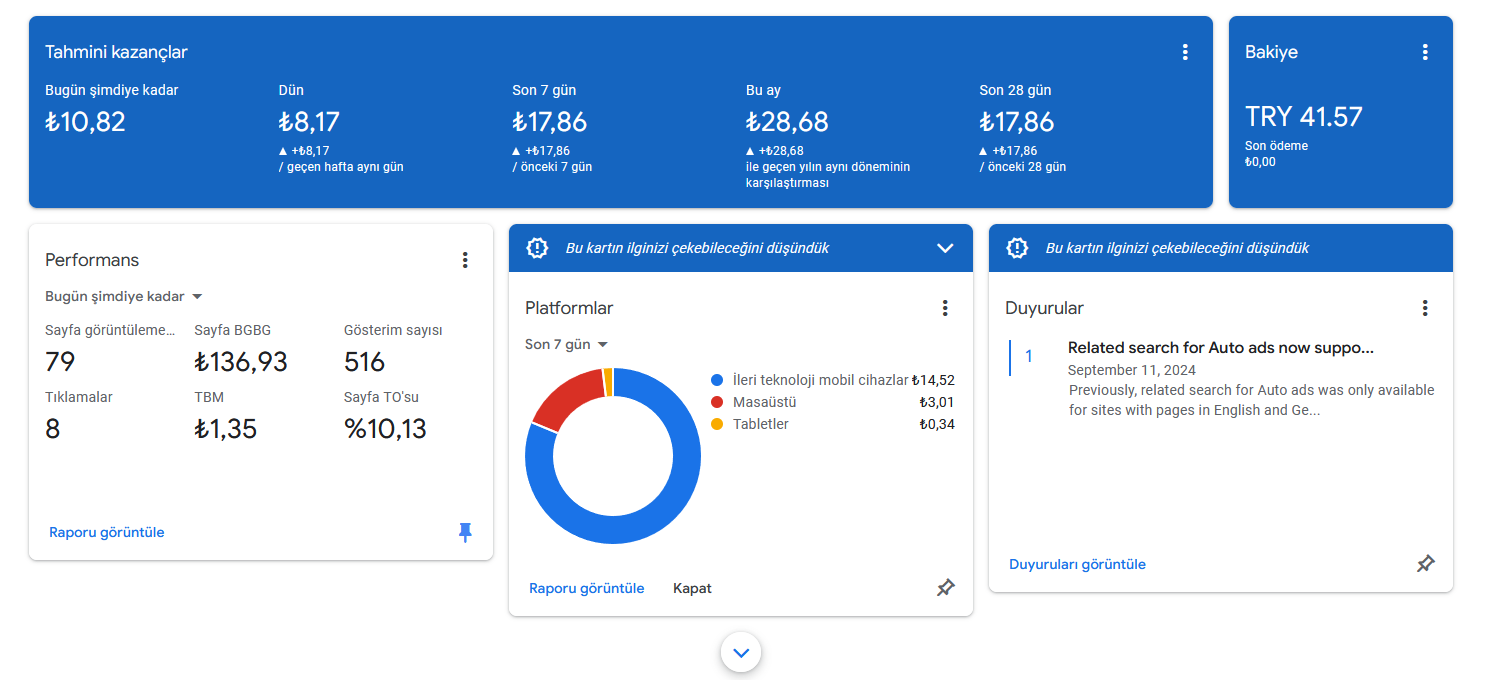Click suggestion badge icon above Platformlar
Image resolution: width=1487 pixels, height=680 pixels.
click(x=537, y=248)
